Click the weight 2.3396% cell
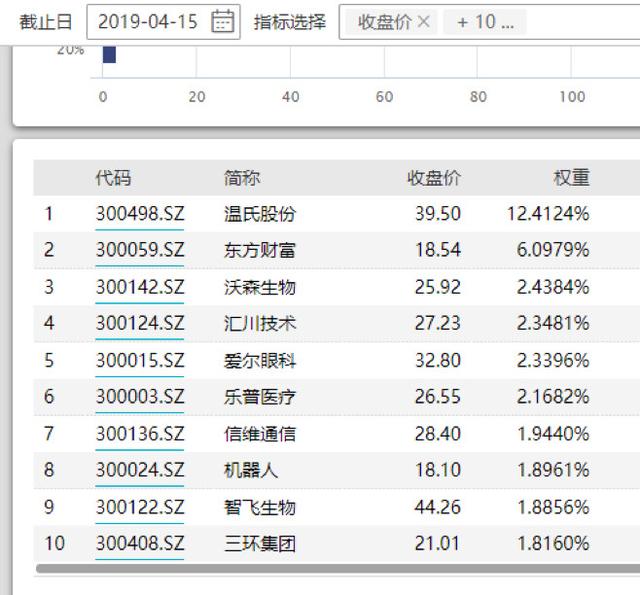 pos(553,360)
